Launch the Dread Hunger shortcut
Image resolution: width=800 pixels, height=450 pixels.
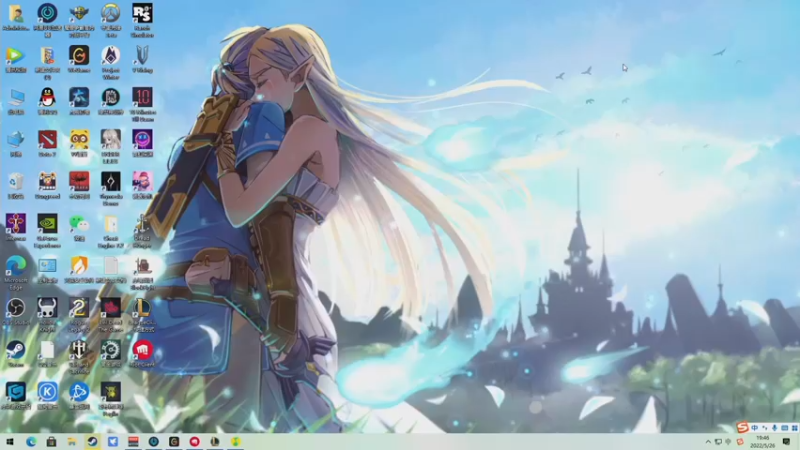(x=142, y=223)
